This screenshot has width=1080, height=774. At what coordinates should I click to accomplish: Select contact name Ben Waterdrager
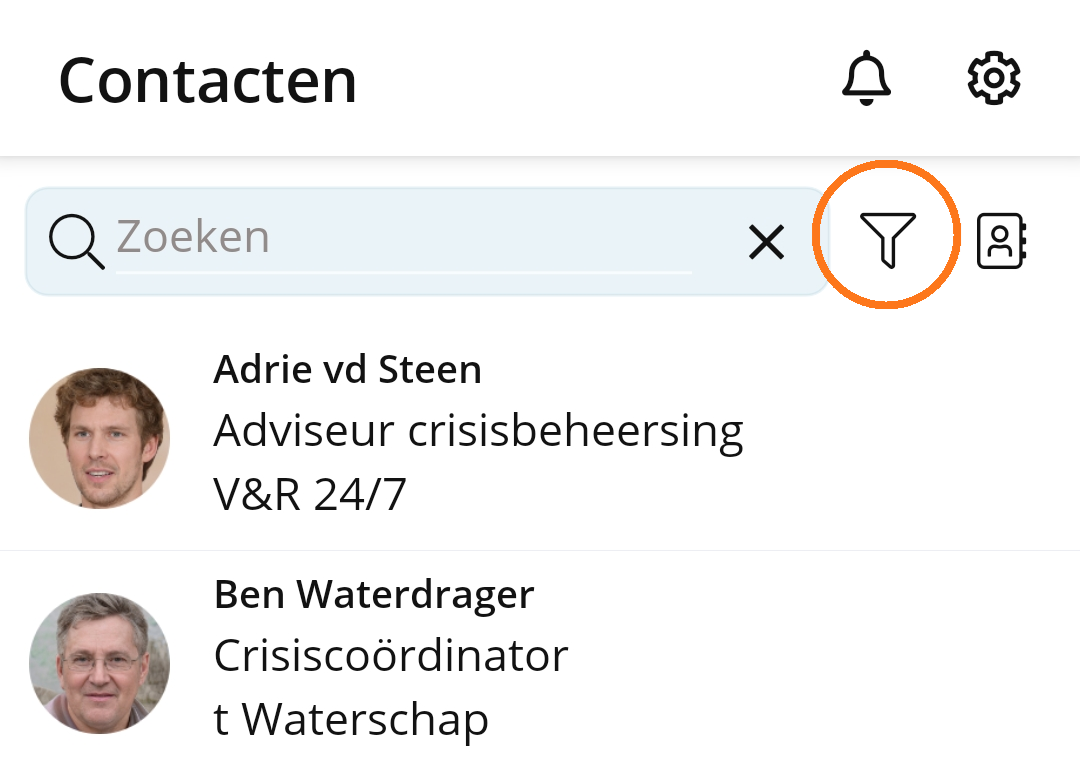pyautogui.click(x=374, y=594)
